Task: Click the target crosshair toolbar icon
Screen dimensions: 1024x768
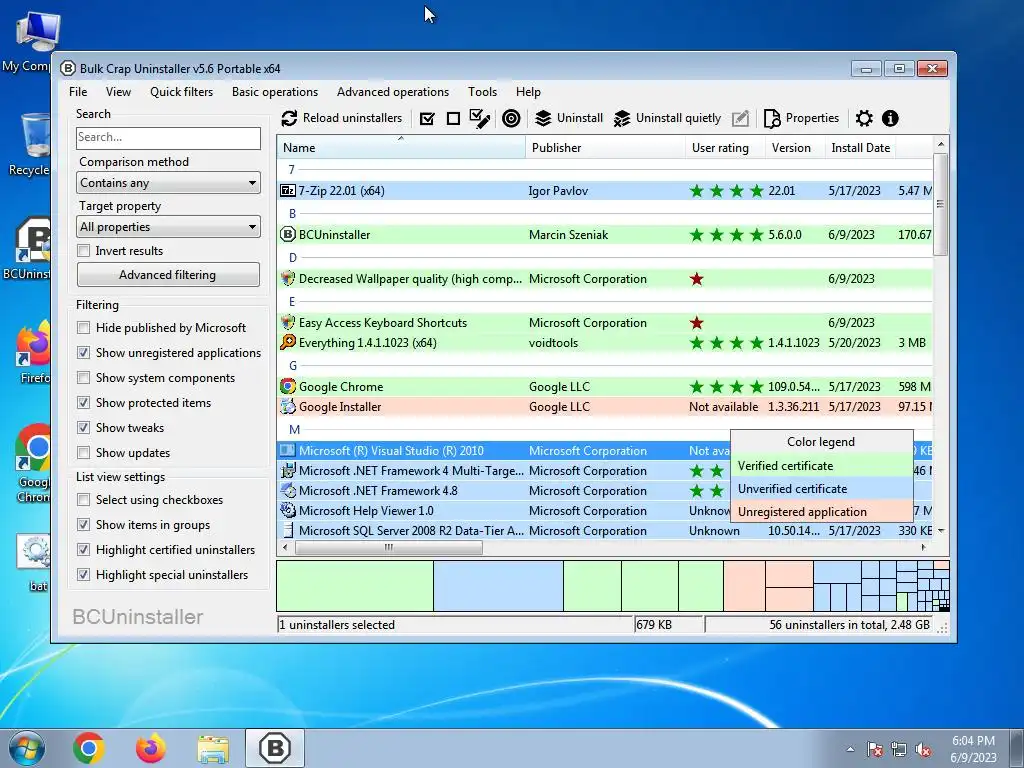Action: 511,118
